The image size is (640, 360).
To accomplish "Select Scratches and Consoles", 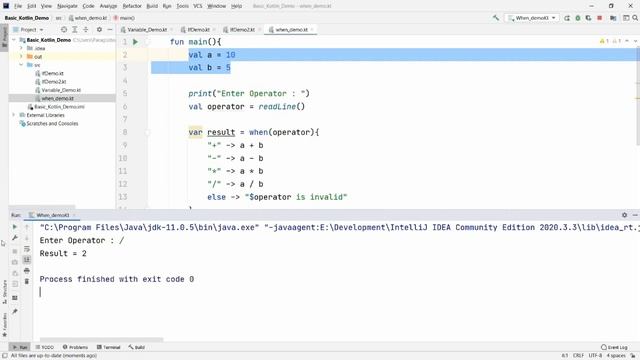I will point(49,123).
